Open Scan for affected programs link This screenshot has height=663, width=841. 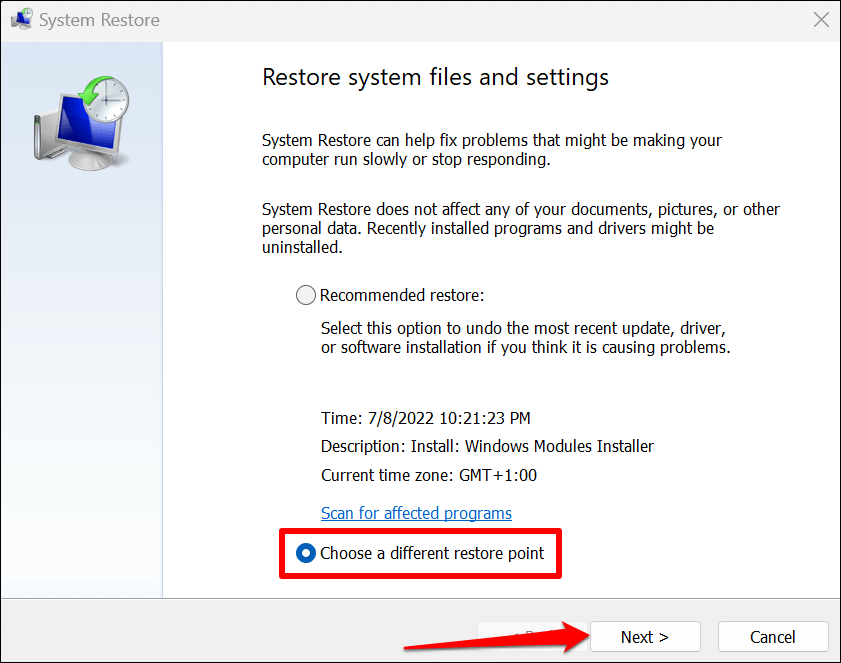pos(416,513)
